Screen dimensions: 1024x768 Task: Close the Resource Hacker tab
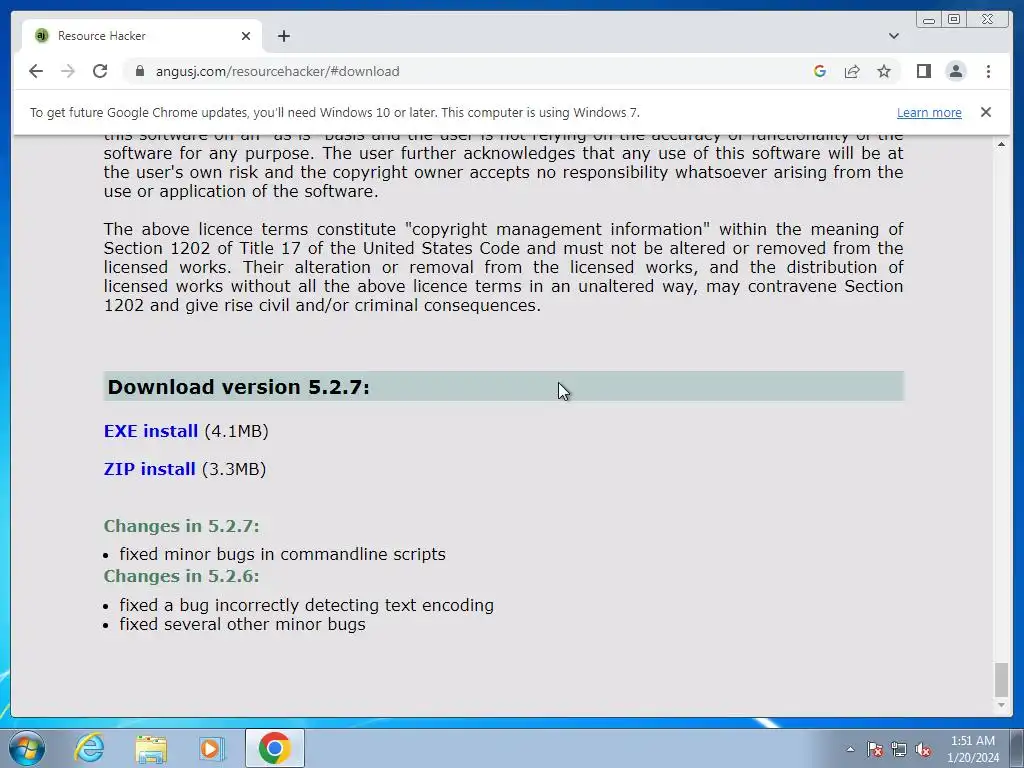click(x=246, y=36)
